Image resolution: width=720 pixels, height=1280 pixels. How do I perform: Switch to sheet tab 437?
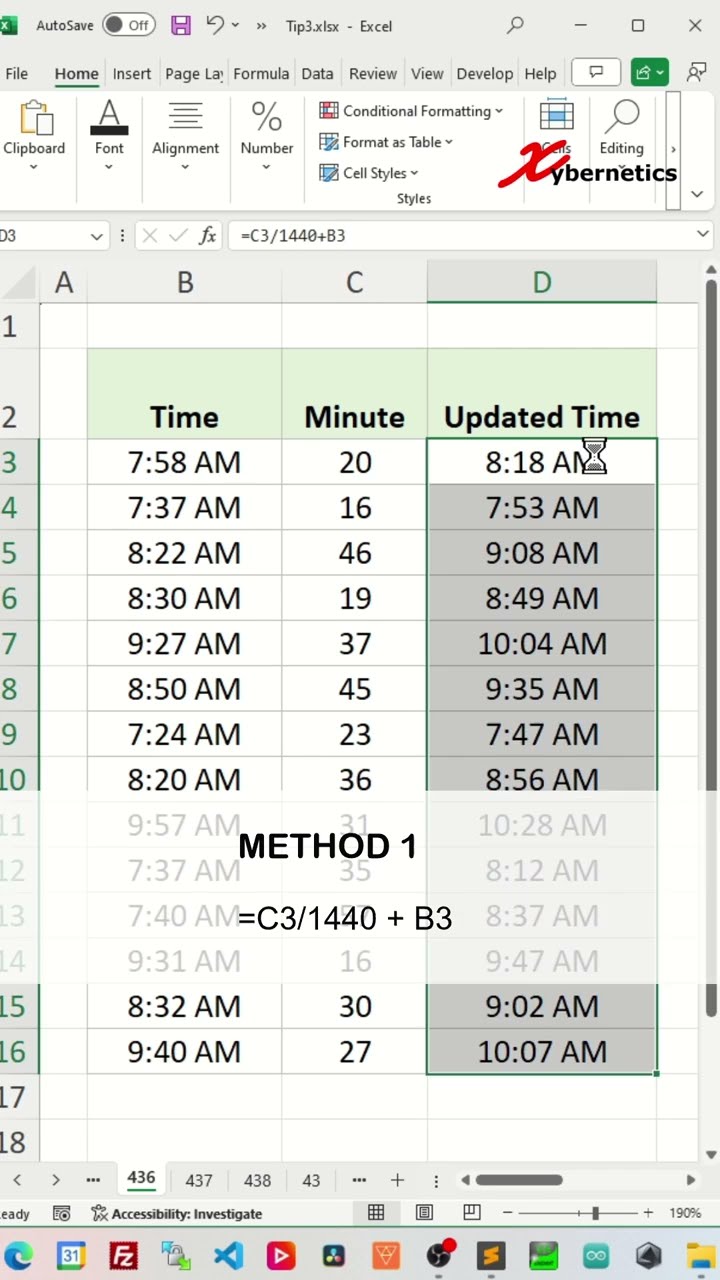pyautogui.click(x=199, y=1180)
